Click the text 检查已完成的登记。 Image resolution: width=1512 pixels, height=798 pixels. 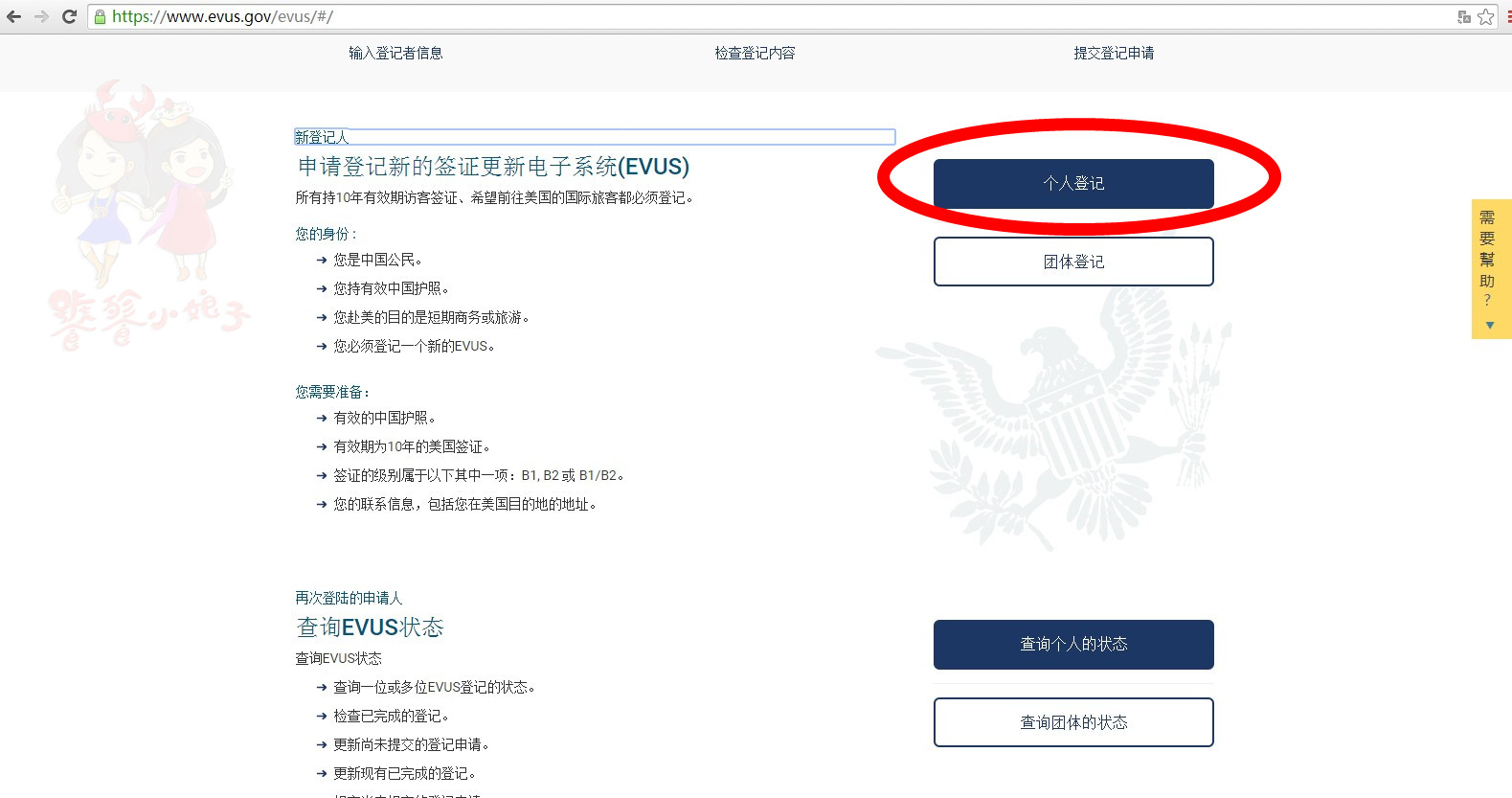coord(392,716)
